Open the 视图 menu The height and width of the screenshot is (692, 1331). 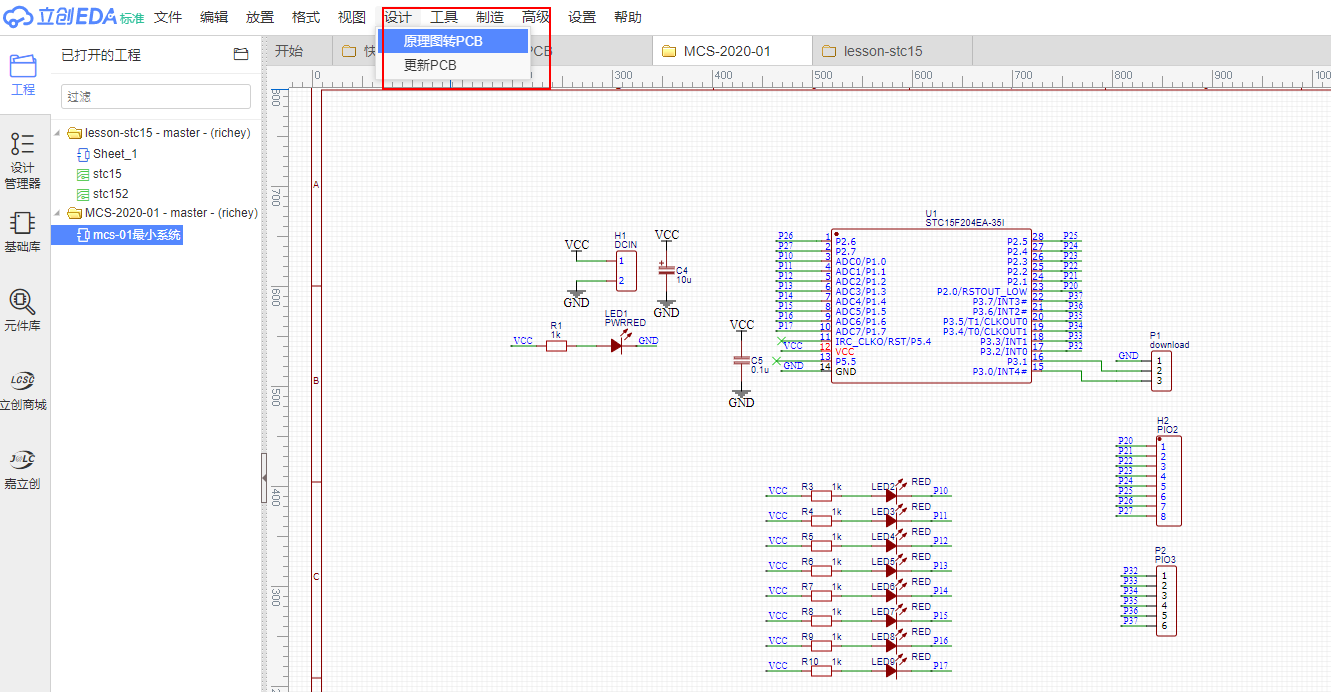[x=352, y=17]
